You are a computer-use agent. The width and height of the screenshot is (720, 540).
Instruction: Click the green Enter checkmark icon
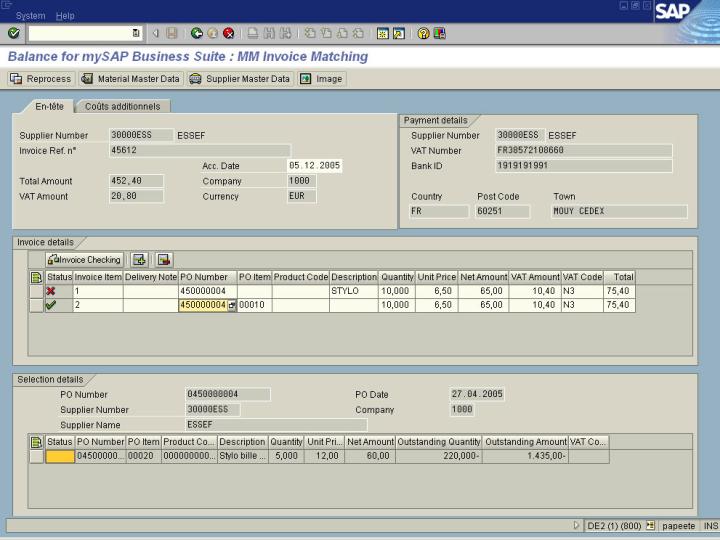click(13, 33)
